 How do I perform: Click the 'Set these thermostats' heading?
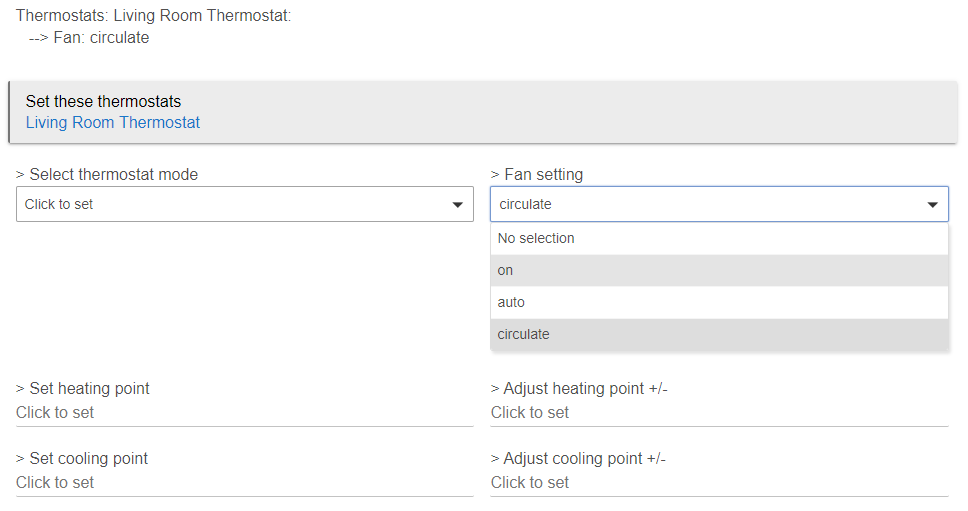tap(103, 101)
